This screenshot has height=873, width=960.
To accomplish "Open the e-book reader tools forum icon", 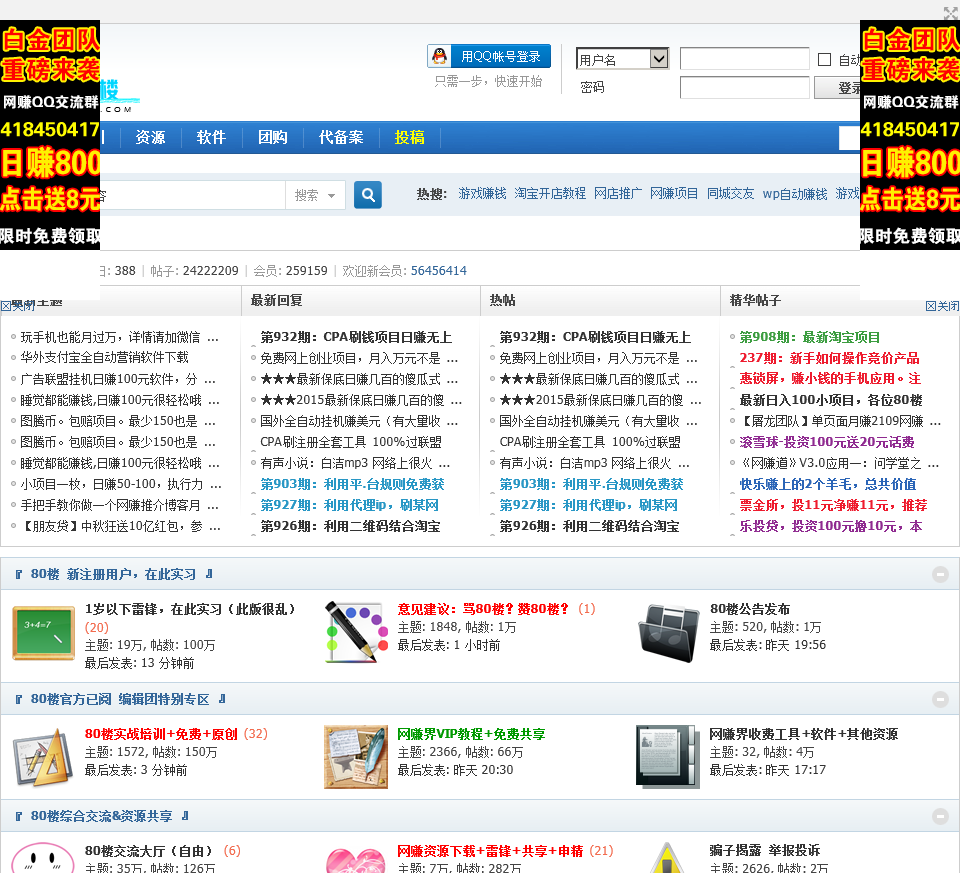I will 669,757.
